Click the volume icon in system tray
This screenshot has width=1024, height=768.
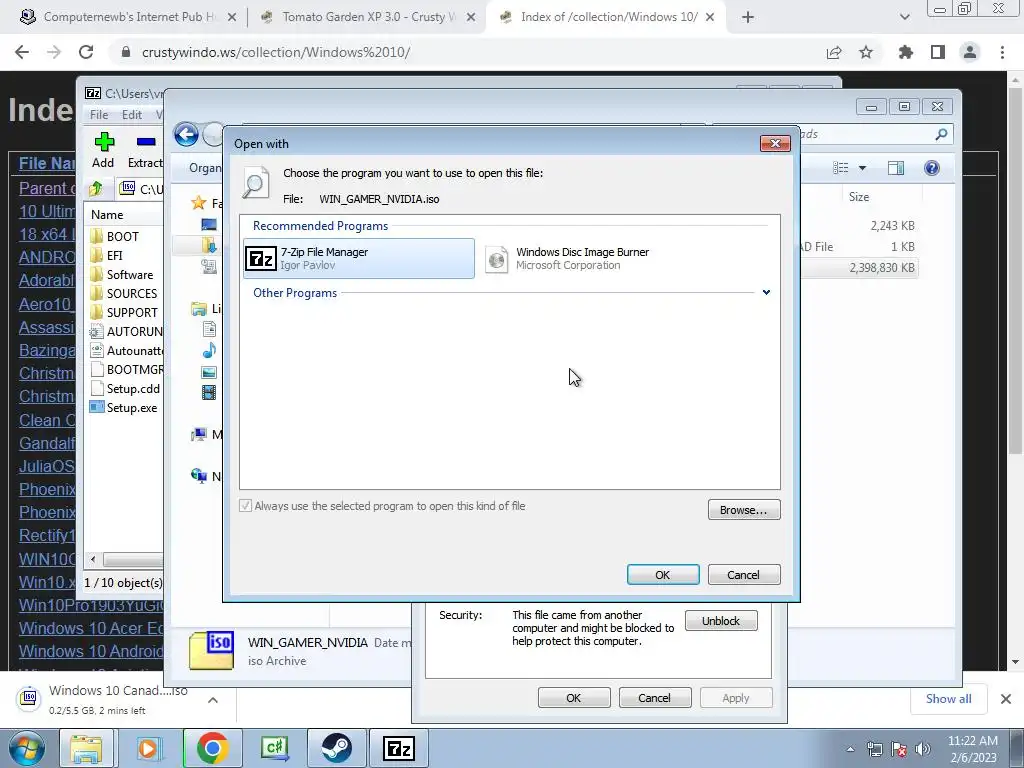pyautogui.click(x=923, y=749)
